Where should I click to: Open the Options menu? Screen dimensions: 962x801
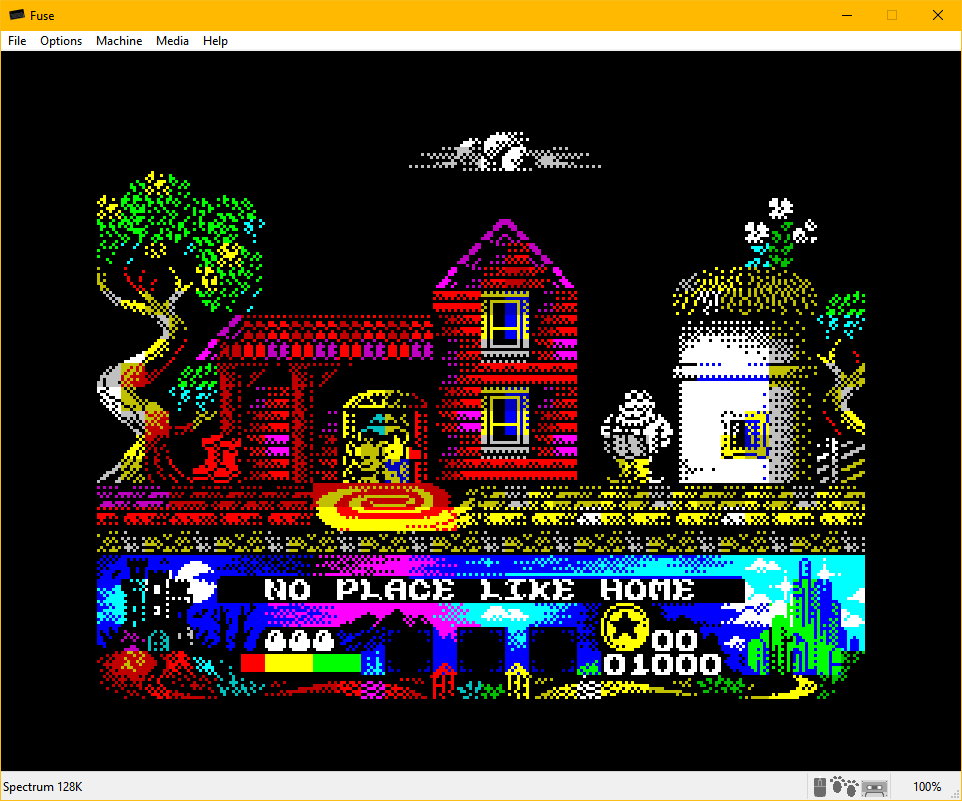pyautogui.click(x=61, y=40)
